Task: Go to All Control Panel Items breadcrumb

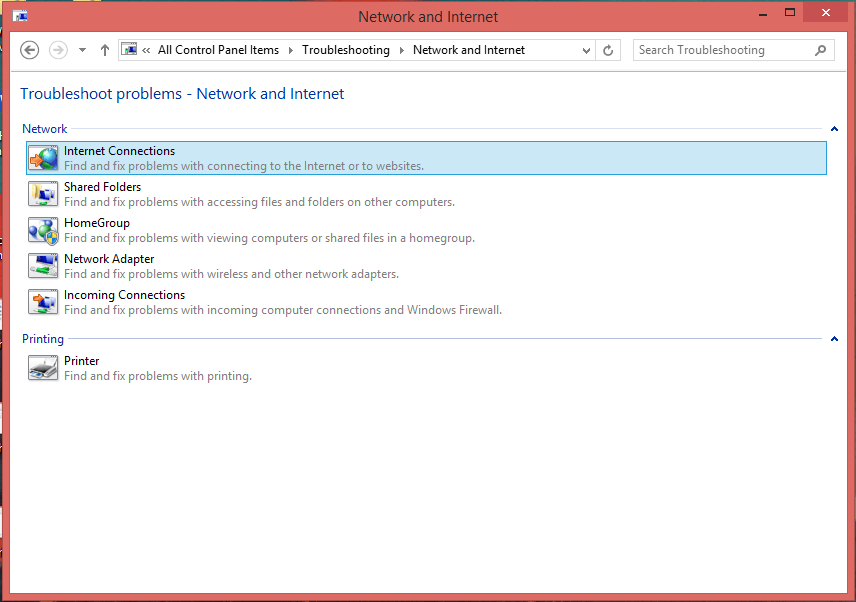Action: [x=218, y=50]
